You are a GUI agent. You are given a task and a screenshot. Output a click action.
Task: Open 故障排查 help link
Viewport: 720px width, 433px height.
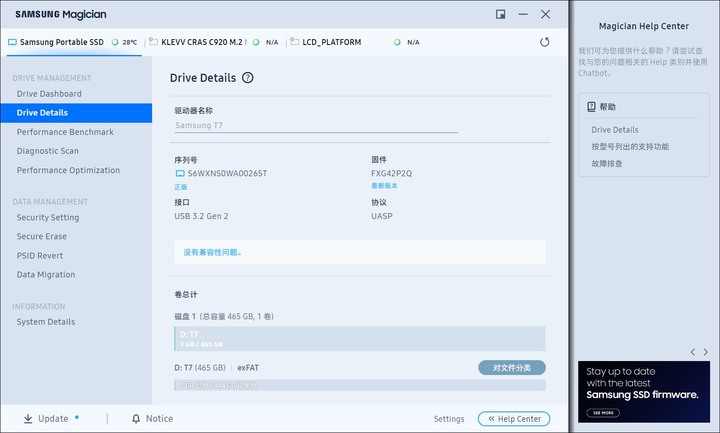(x=607, y=164)
